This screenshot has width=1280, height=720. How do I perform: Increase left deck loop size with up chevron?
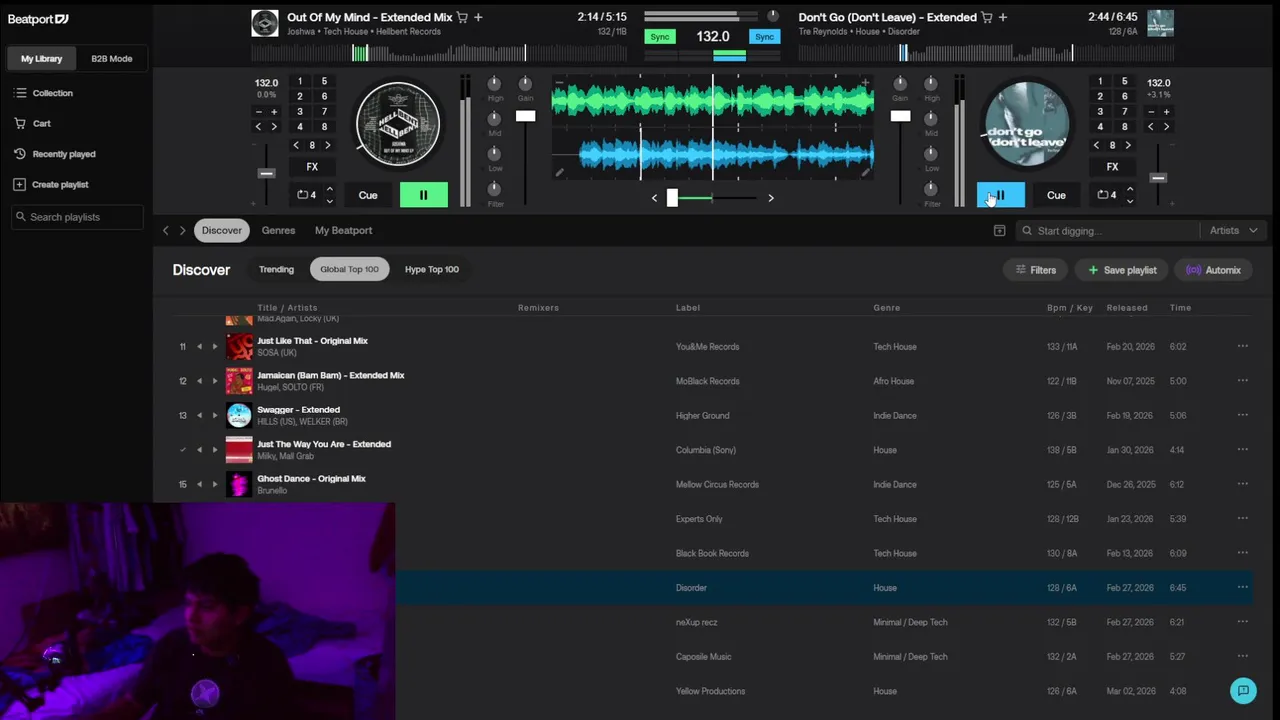coord(330,189)
